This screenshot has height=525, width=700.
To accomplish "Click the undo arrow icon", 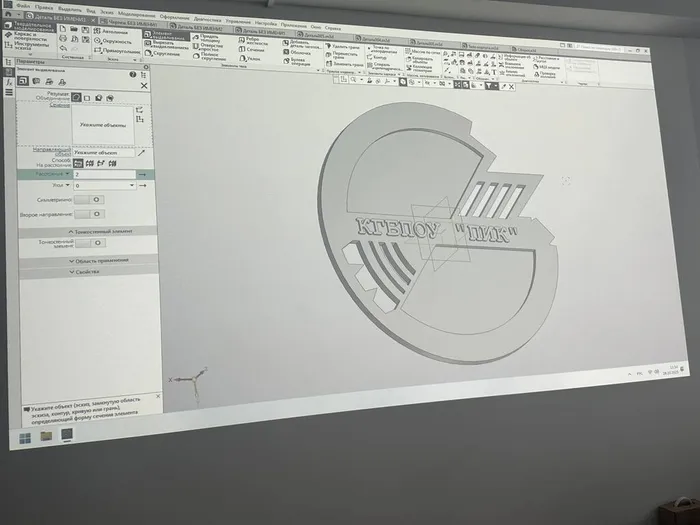I will click(x=63, y=48).
